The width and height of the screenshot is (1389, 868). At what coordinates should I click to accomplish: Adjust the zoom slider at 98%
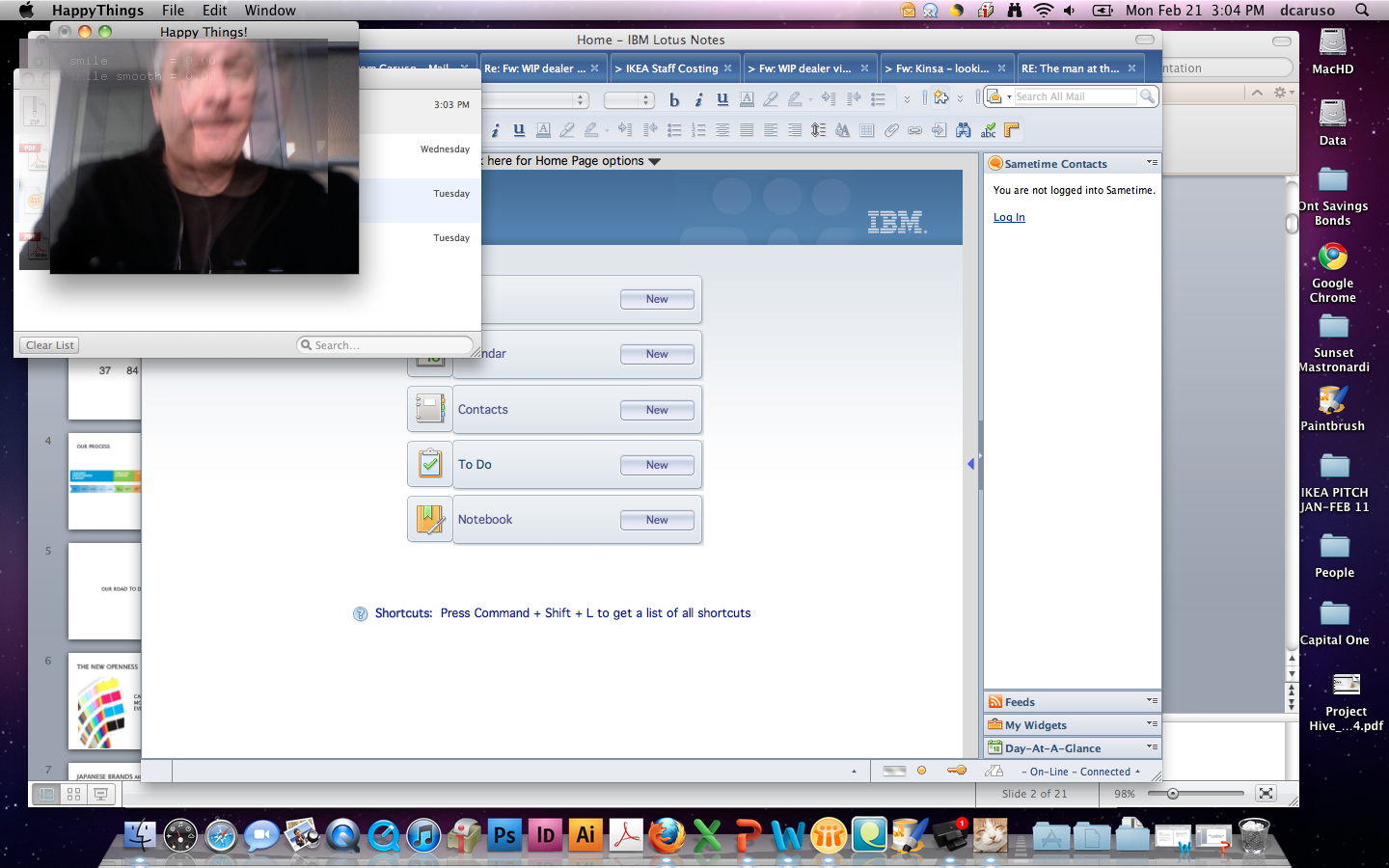[1173, 794]
